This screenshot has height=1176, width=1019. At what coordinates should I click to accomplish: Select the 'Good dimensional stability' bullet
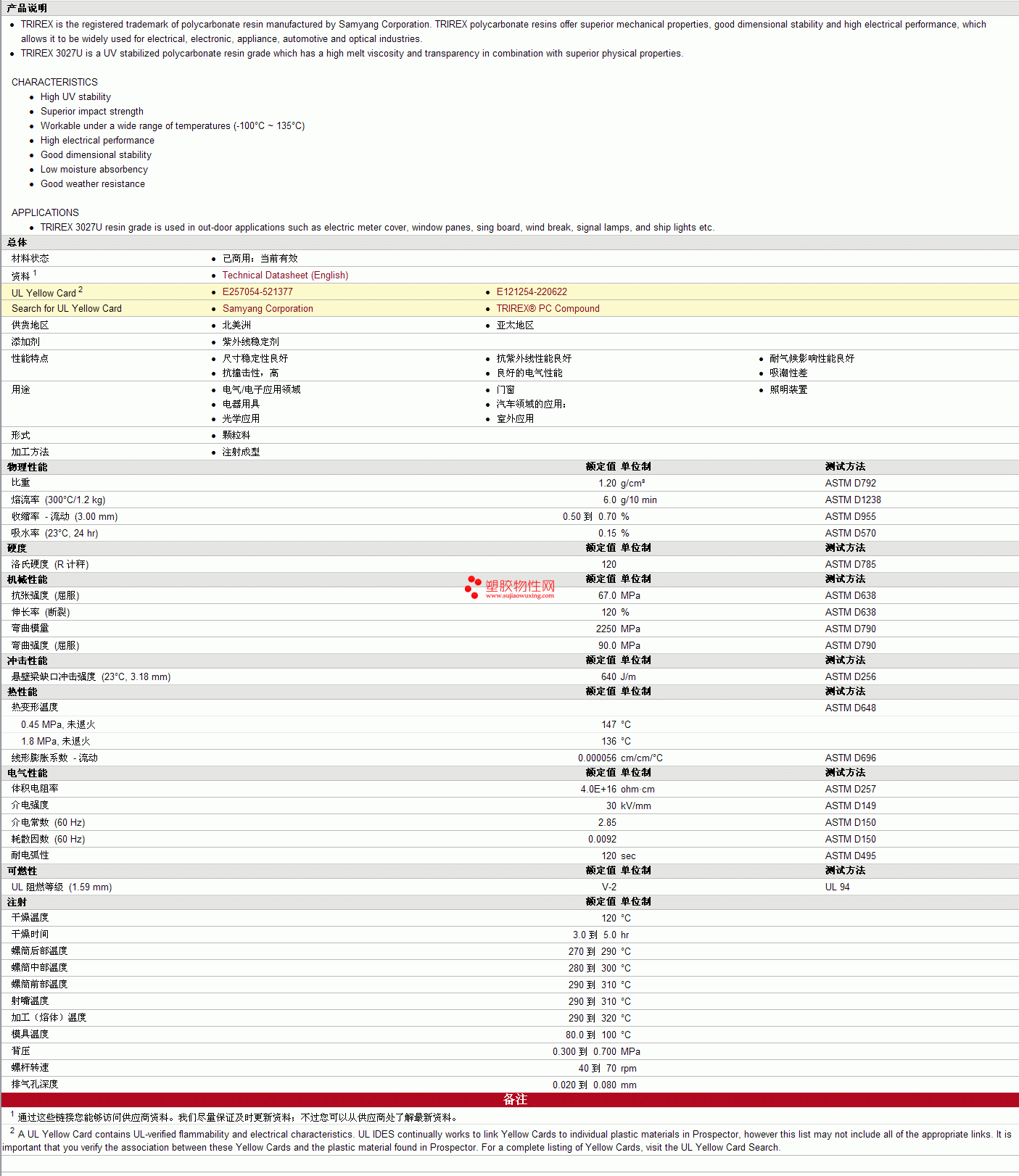click(96, 155)
